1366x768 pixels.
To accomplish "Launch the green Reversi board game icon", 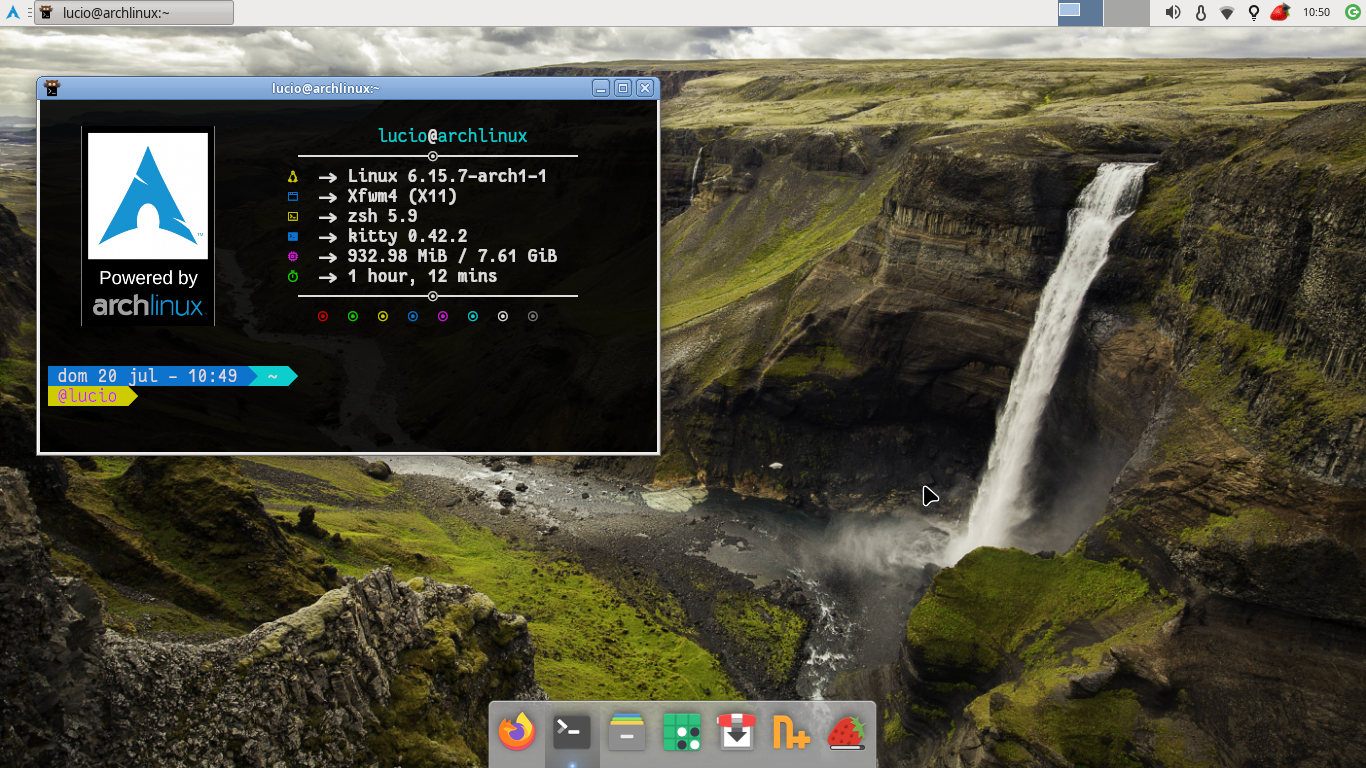I will click(682, 732).
